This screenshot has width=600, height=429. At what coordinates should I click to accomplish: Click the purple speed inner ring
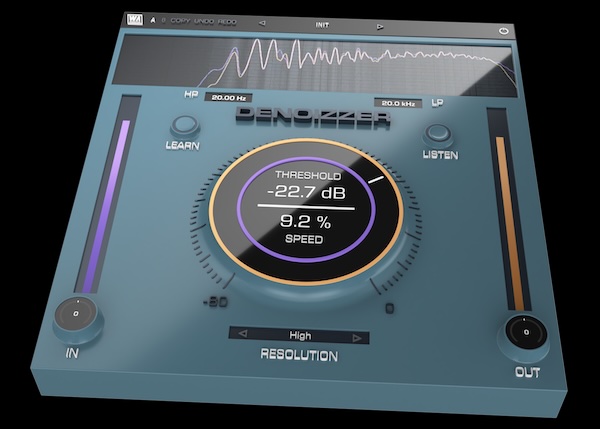(306, 209)
